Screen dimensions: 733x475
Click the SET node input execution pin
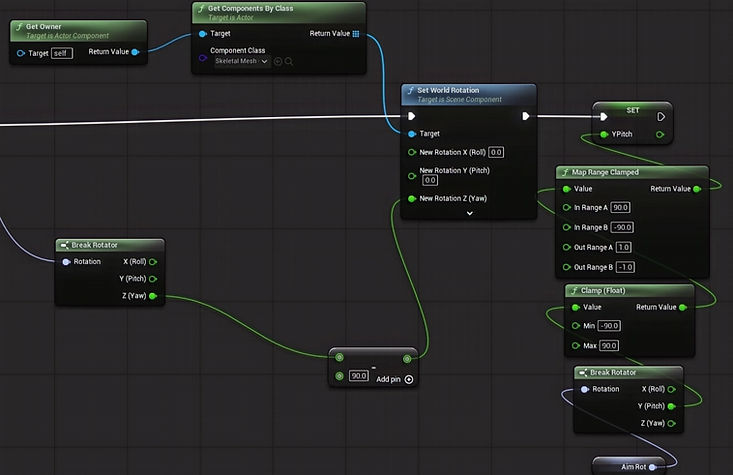[x=604, y=116]
